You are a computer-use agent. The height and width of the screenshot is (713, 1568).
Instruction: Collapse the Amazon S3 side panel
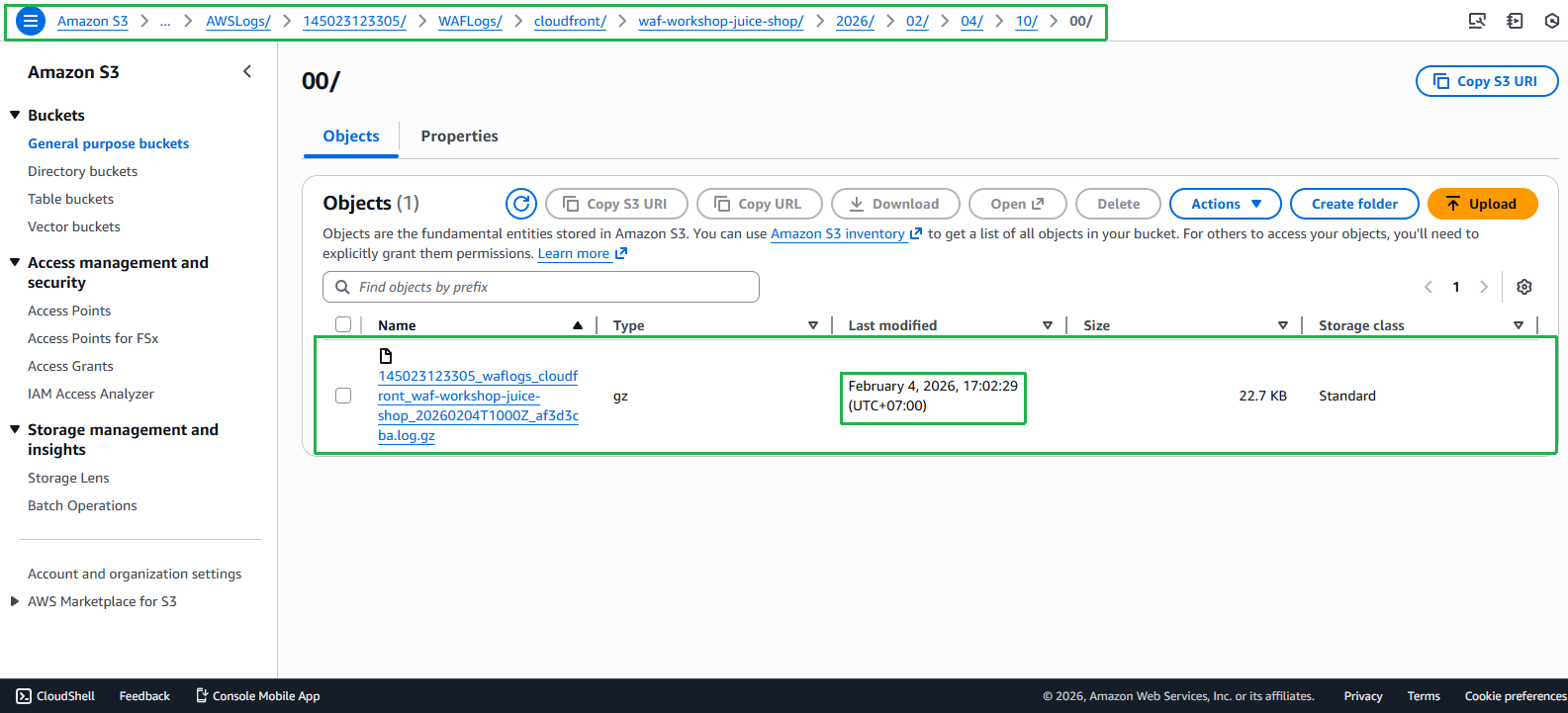coord(247,71)
